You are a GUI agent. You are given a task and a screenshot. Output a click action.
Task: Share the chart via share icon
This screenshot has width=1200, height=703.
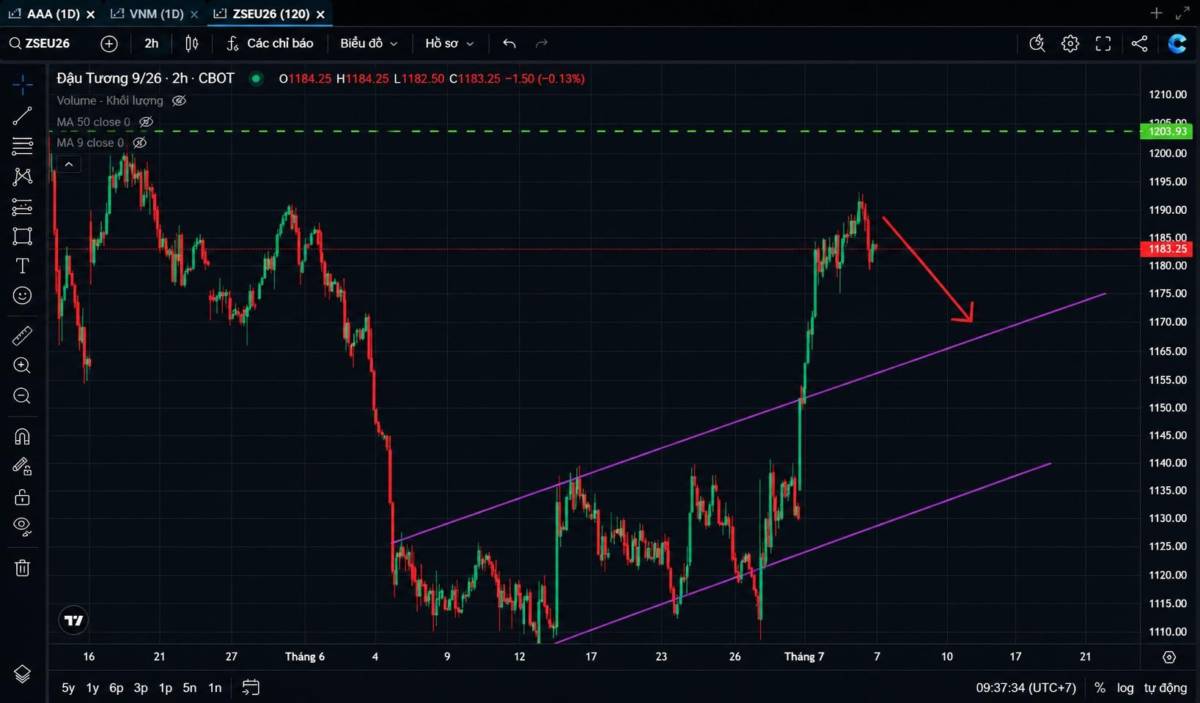click(x=1139, y=44)
